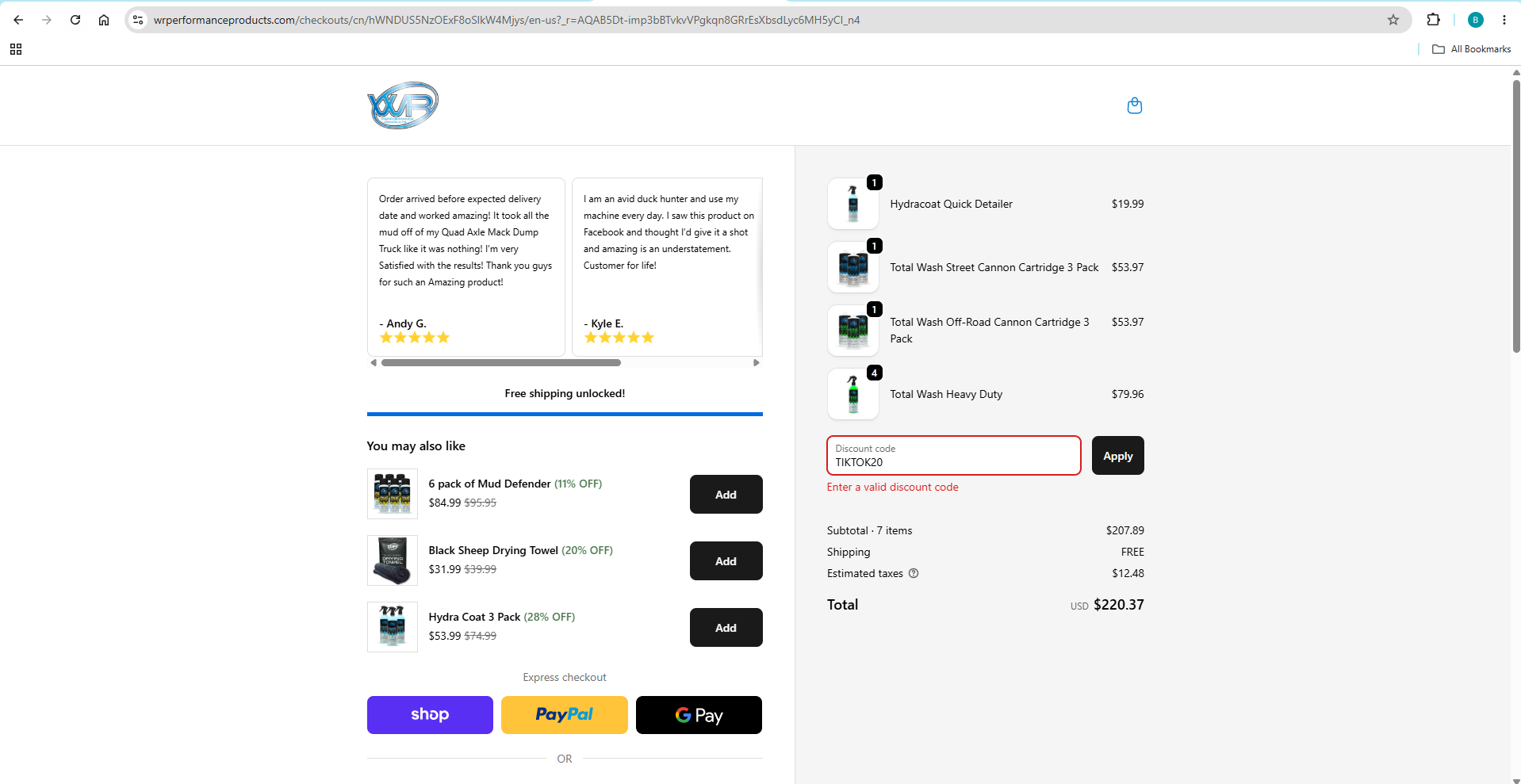Open the shopping bag cart icon
The width and height of the screenshot is (1521, 784).
[1135, 105]
